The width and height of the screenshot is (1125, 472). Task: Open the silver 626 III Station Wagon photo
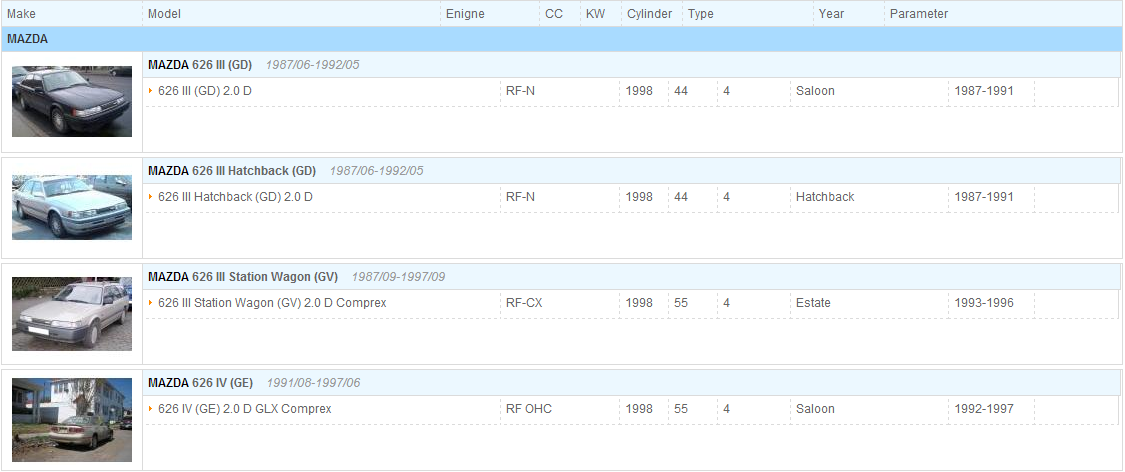72,314
